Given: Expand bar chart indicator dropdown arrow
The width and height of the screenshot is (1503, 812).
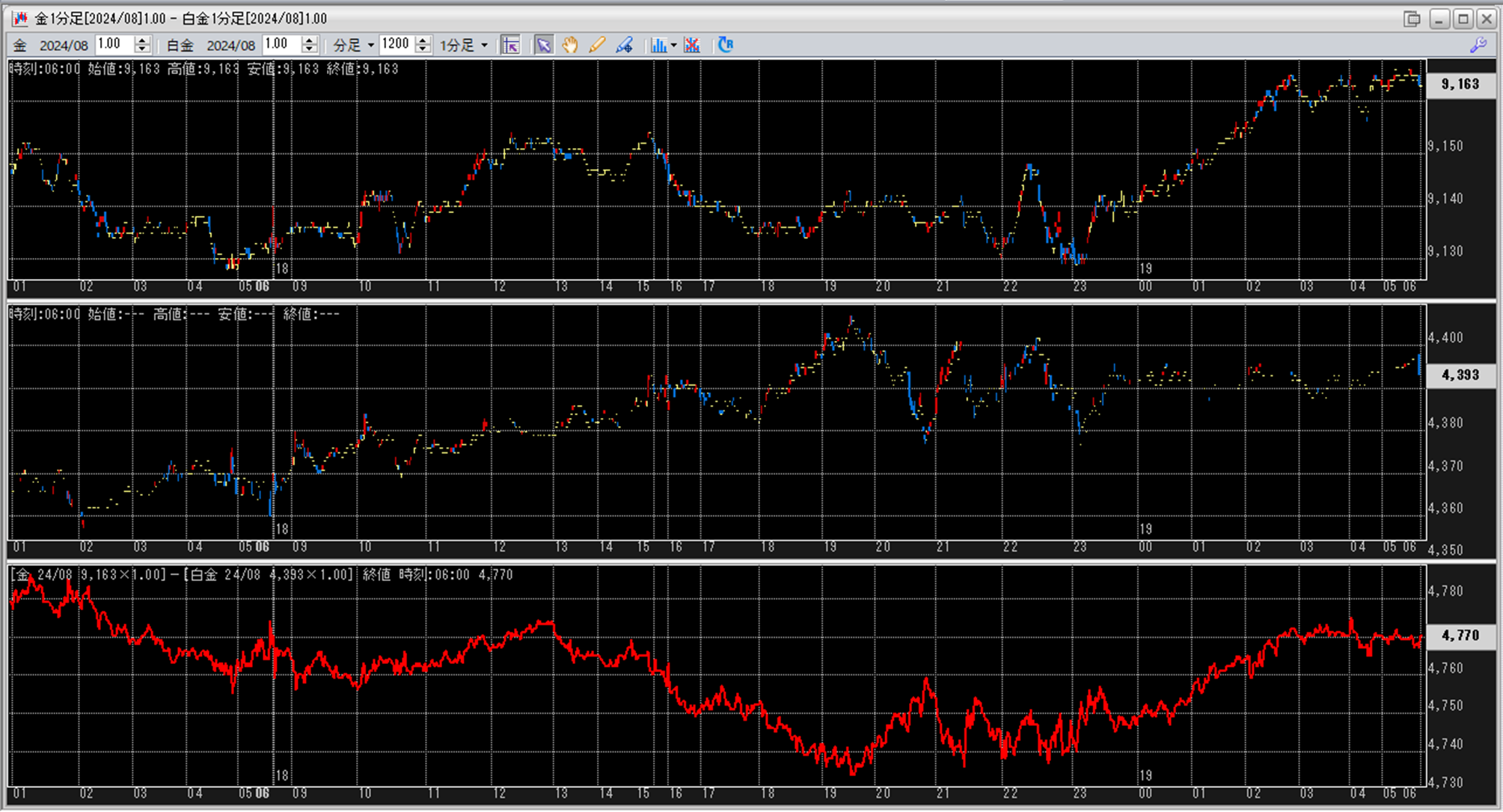Looking at the screenshot, I should click(x=674, y=46).
